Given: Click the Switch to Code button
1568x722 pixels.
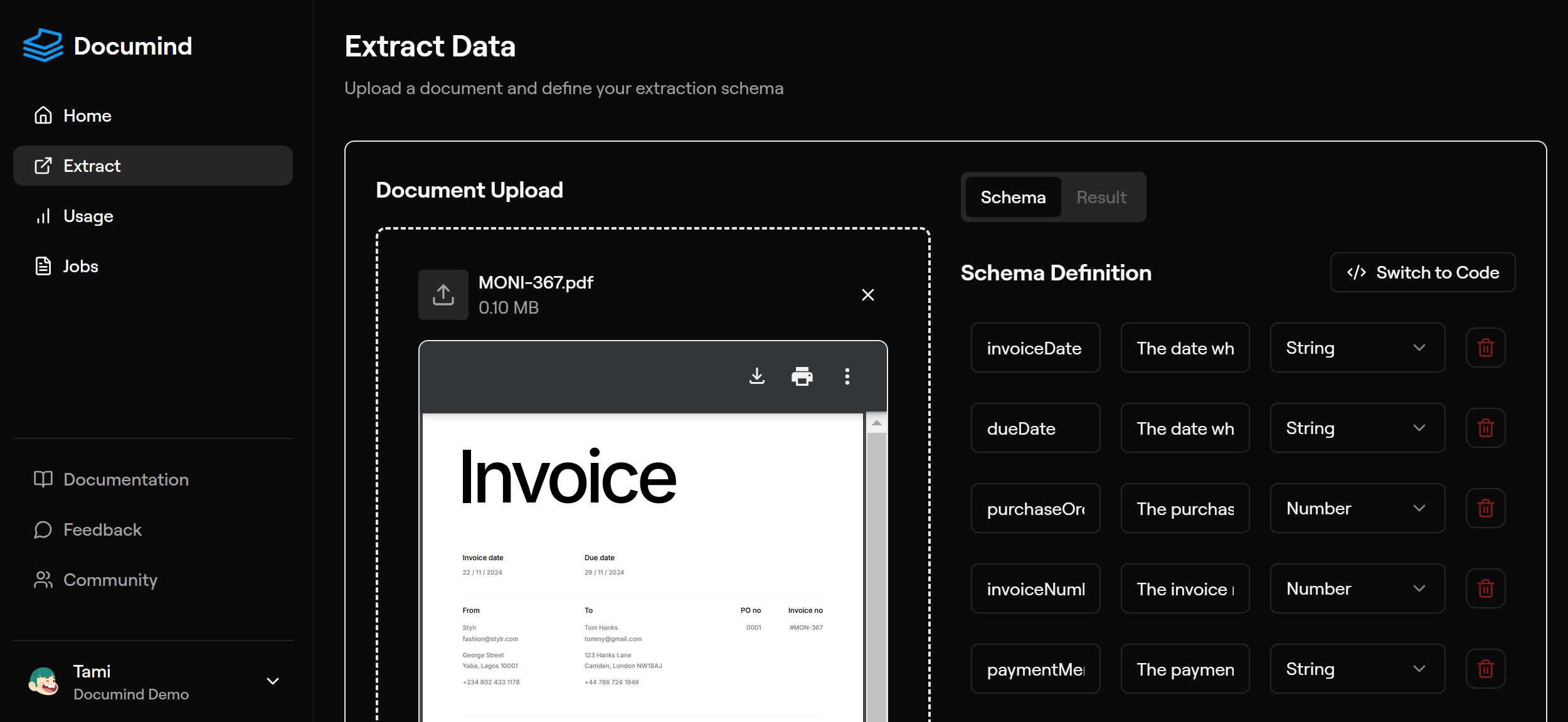Looking at the screenshot, I should coord(1422,272).
